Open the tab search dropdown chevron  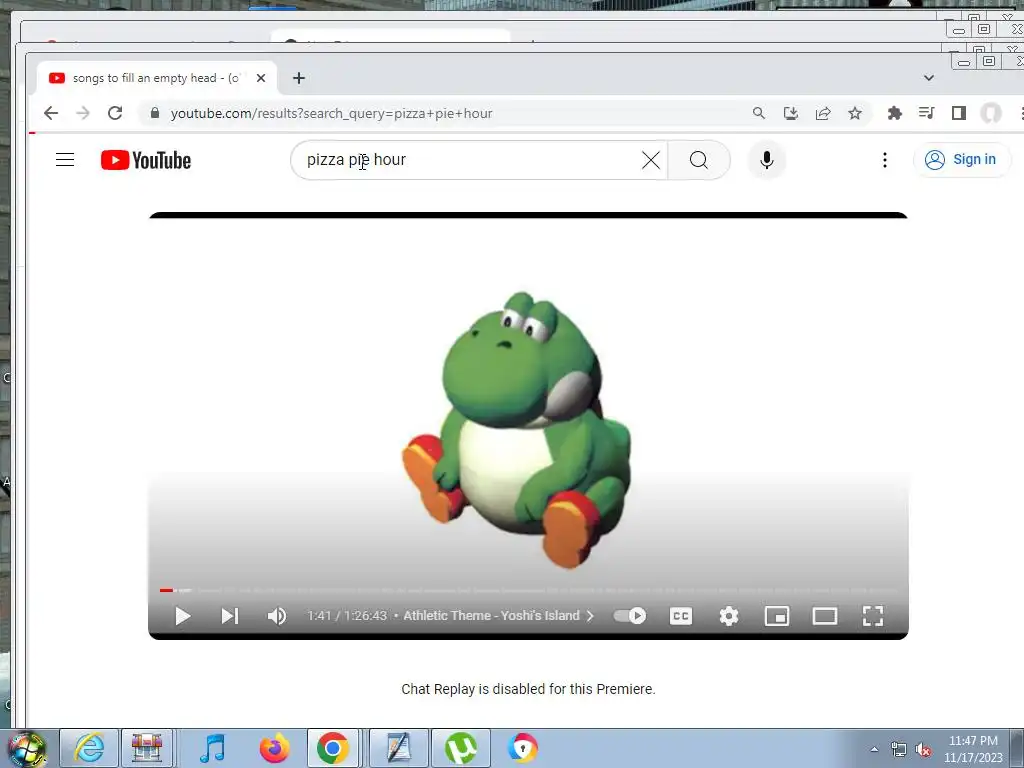click(929, 78)
